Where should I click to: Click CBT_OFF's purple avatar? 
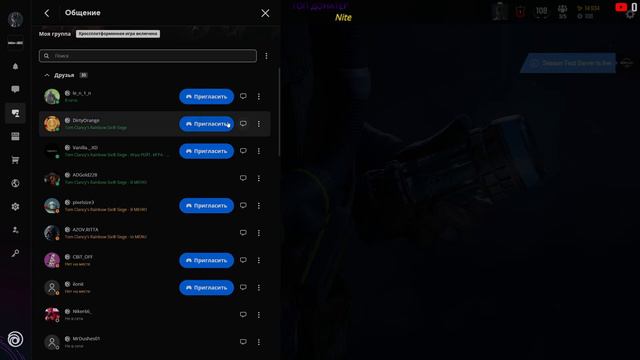click(x=52, y=260)
